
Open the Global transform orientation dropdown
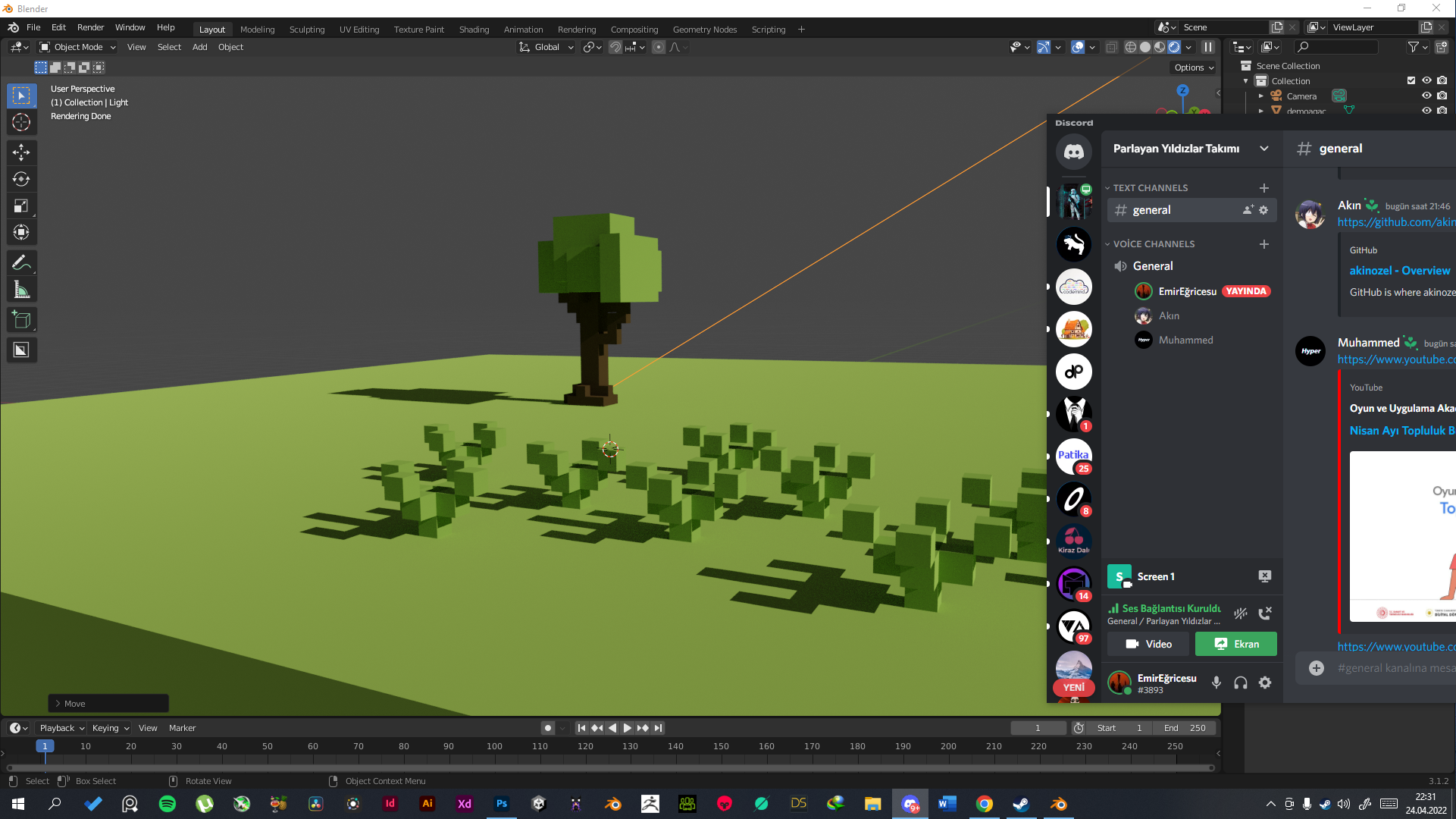tap(546, 47)
